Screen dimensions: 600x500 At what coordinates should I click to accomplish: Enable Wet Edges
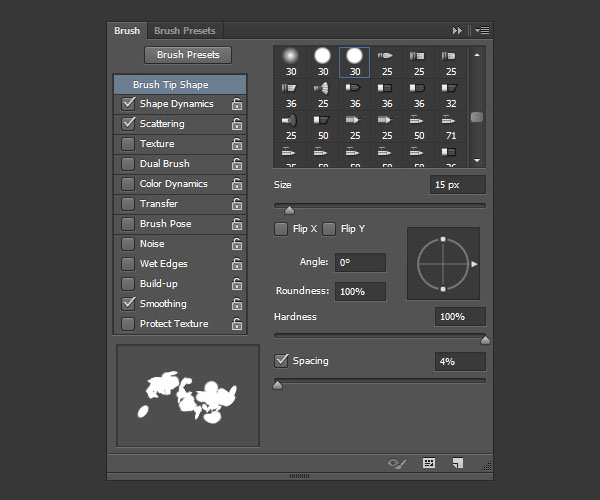point(128,264)
